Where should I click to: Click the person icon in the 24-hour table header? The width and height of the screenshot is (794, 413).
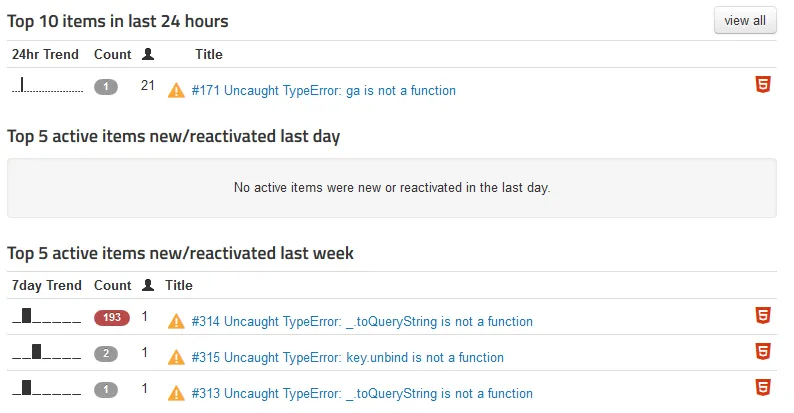pyautogui.click(x=148, y=54)
